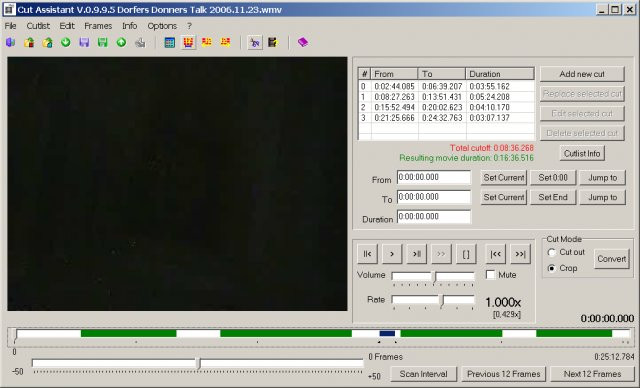This screenshot has height=388, width=640.
Task: Click the green floppy save icon
Action: point(103,42)
